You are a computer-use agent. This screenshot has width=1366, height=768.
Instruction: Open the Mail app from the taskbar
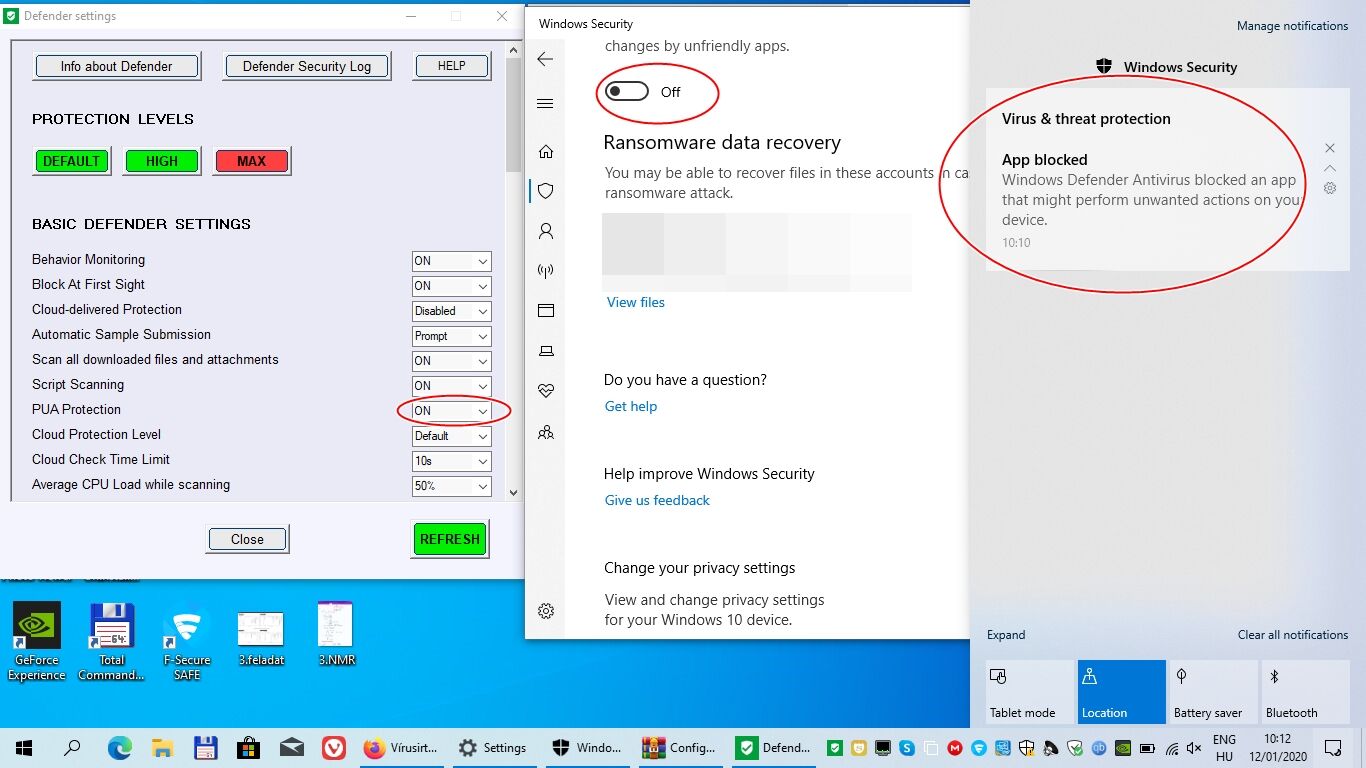[292, 747]
